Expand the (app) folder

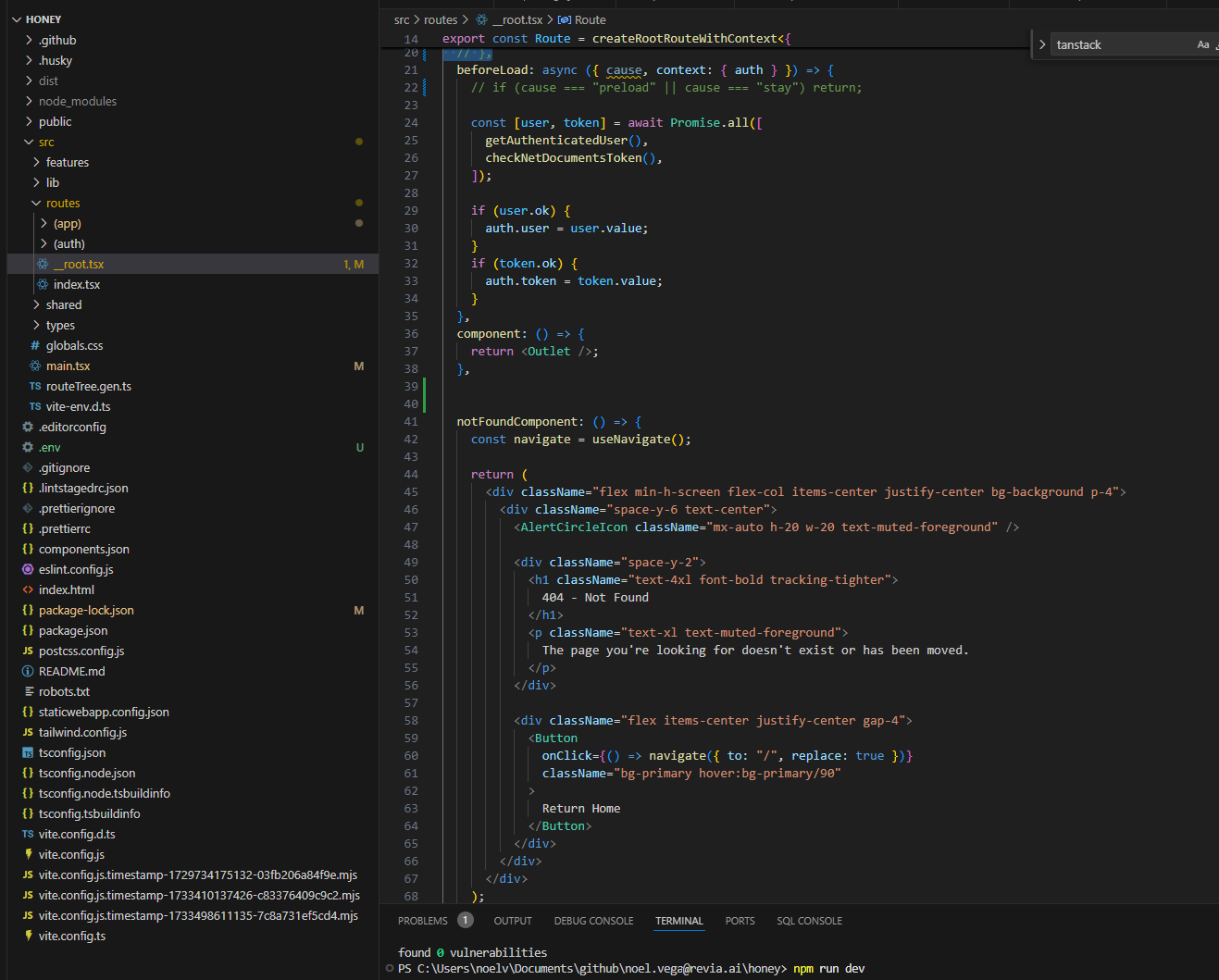pyautogui.click(x=44, y=223)
